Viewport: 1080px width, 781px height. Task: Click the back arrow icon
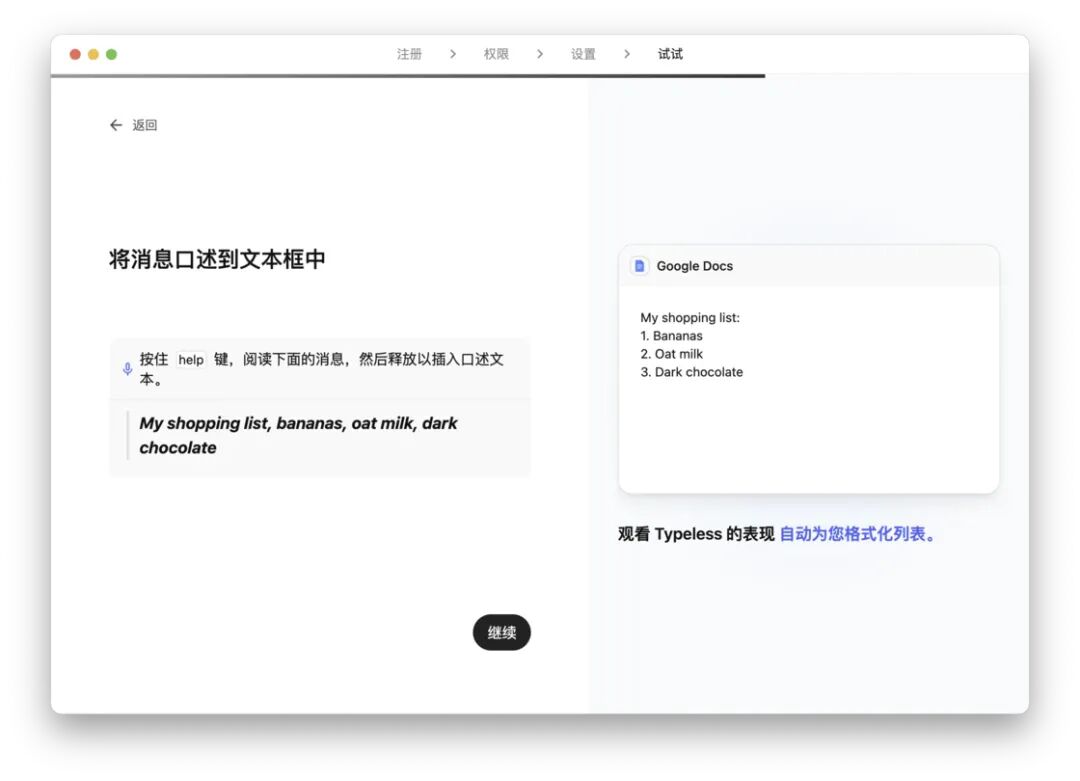click(x=116, y=125)
